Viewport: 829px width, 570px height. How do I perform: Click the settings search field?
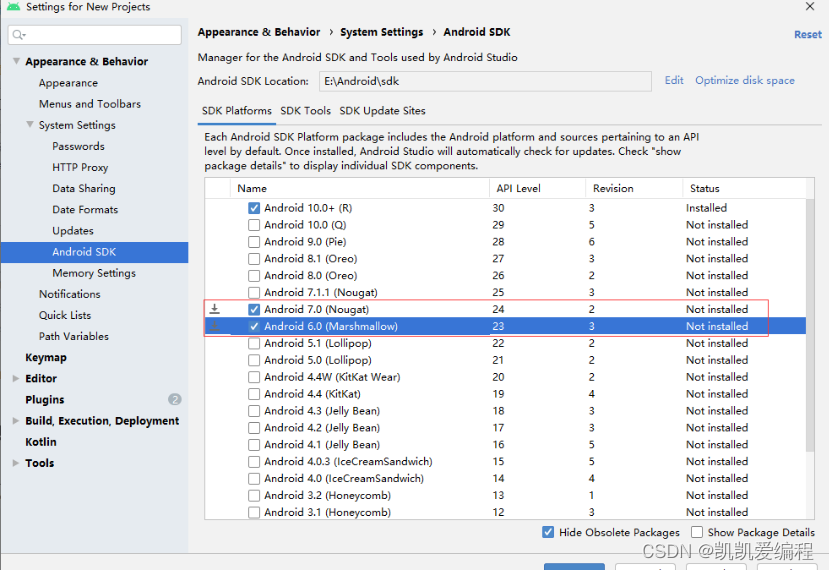tap(95, 35)
